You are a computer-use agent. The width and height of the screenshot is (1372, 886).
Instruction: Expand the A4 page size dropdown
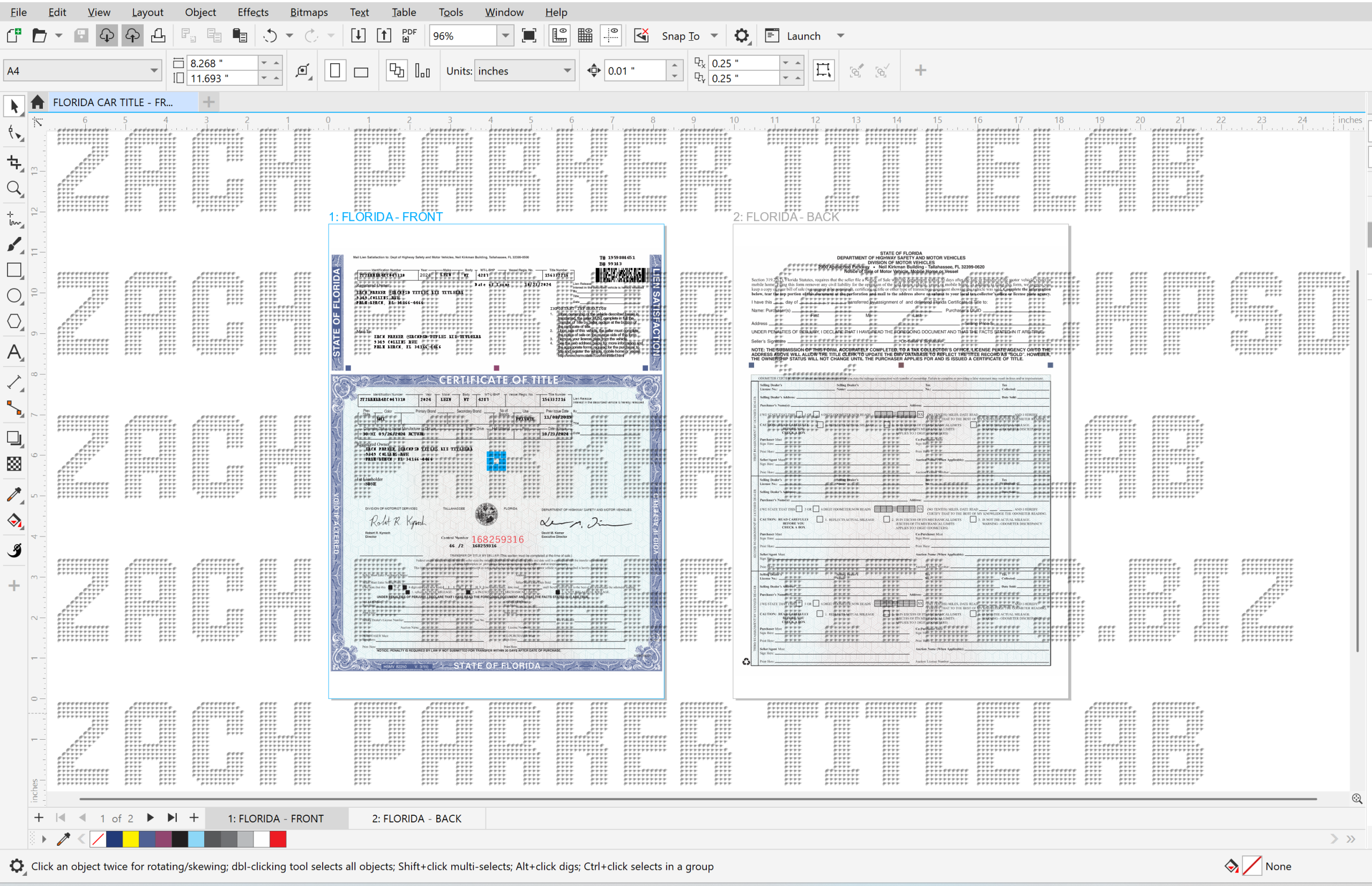pyautogui.click(x=154, y=71)
